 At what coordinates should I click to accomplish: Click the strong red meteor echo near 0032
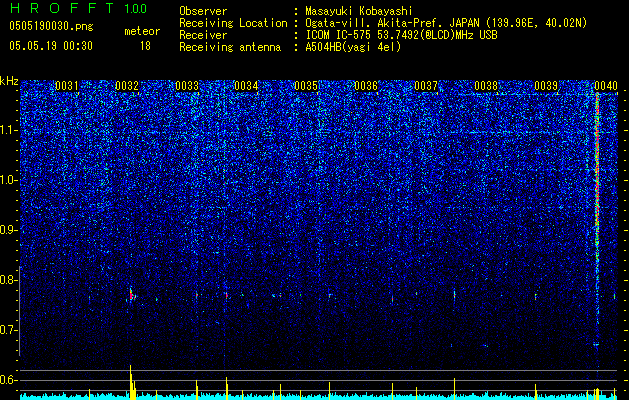(x=131, y=294)
